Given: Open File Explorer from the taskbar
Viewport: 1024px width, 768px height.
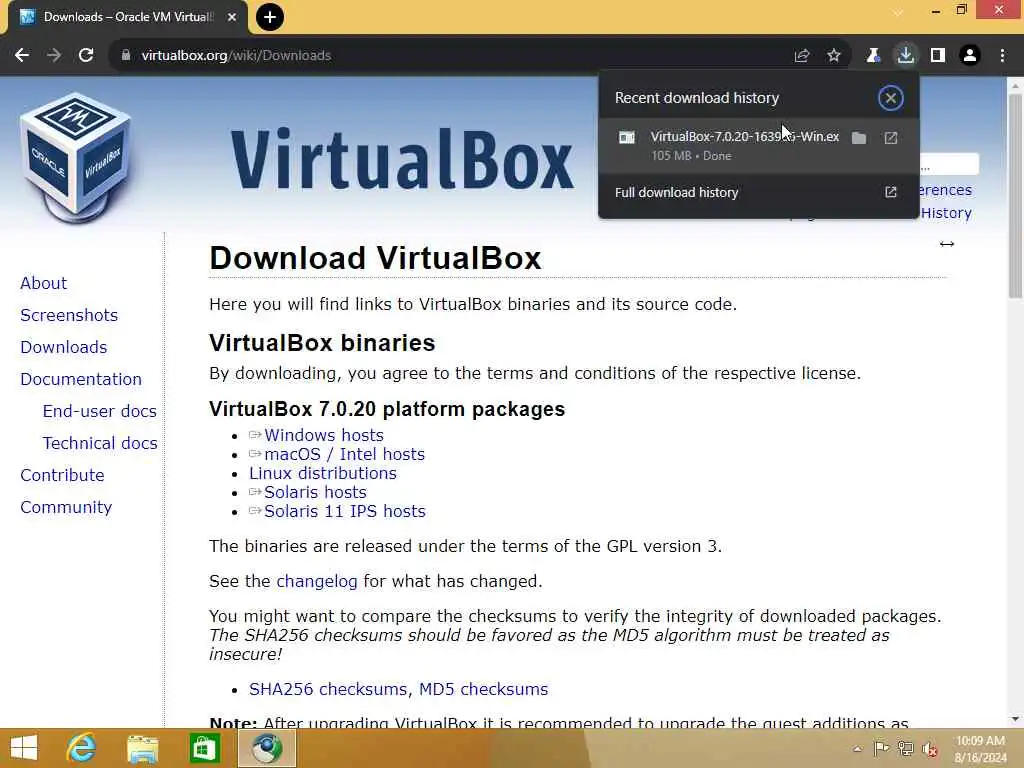Looking at the screenshot, I should (x=143, y=748).
